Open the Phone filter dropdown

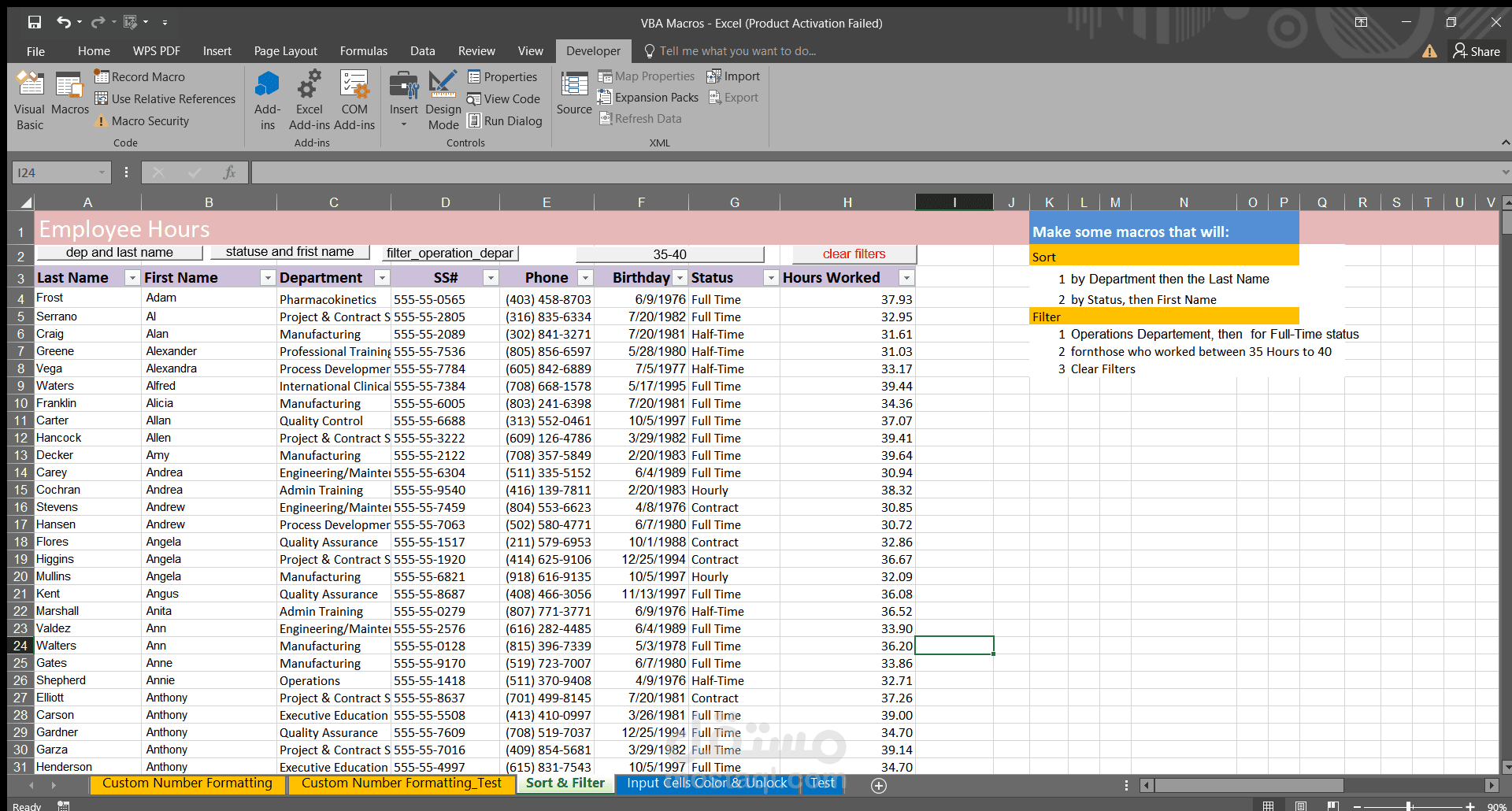click(x=585, y=278)
